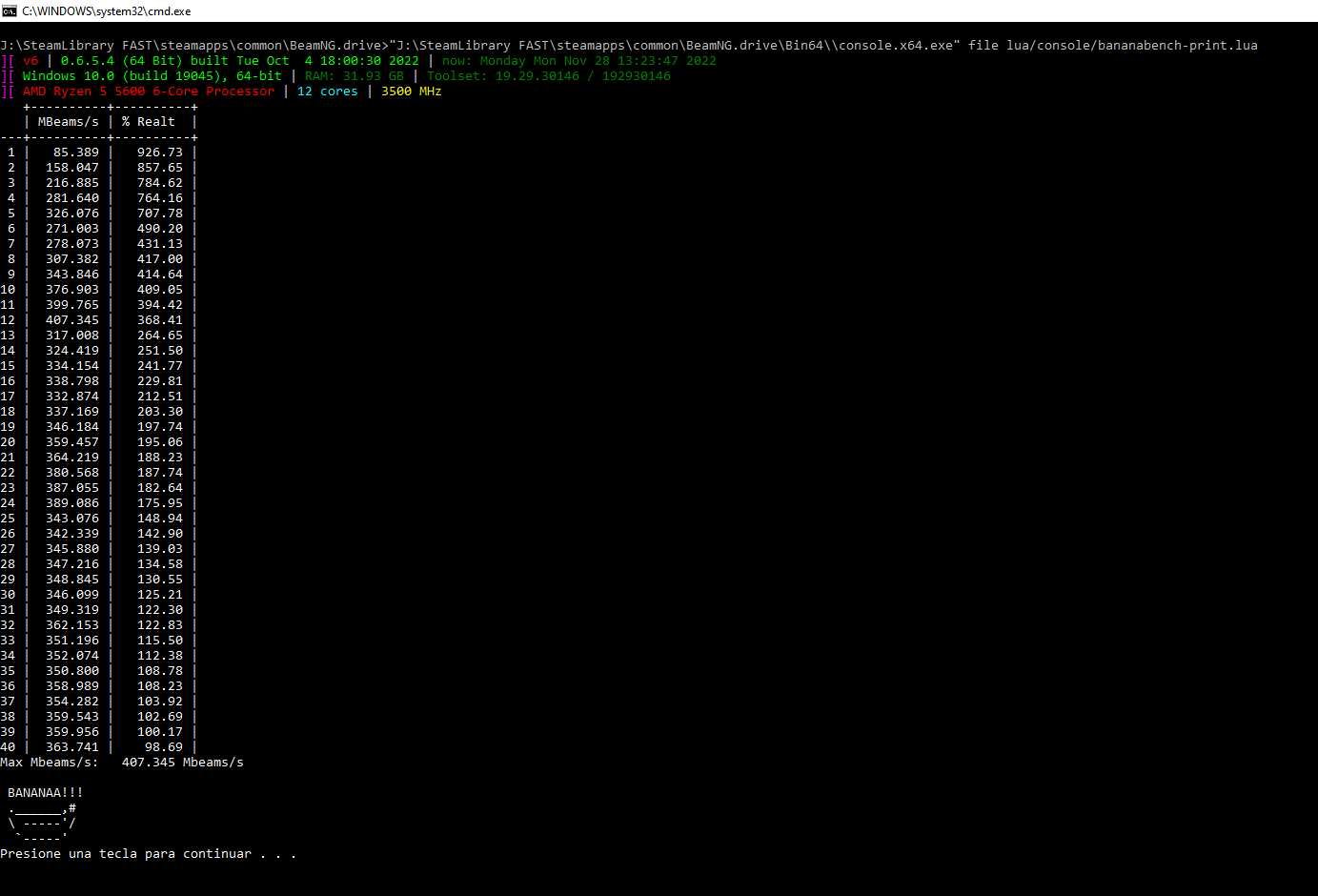Click the title text C:\WINDOWS\system32\cmd.exe
This screenshot has height=896, width=1318.
point(107,11)
